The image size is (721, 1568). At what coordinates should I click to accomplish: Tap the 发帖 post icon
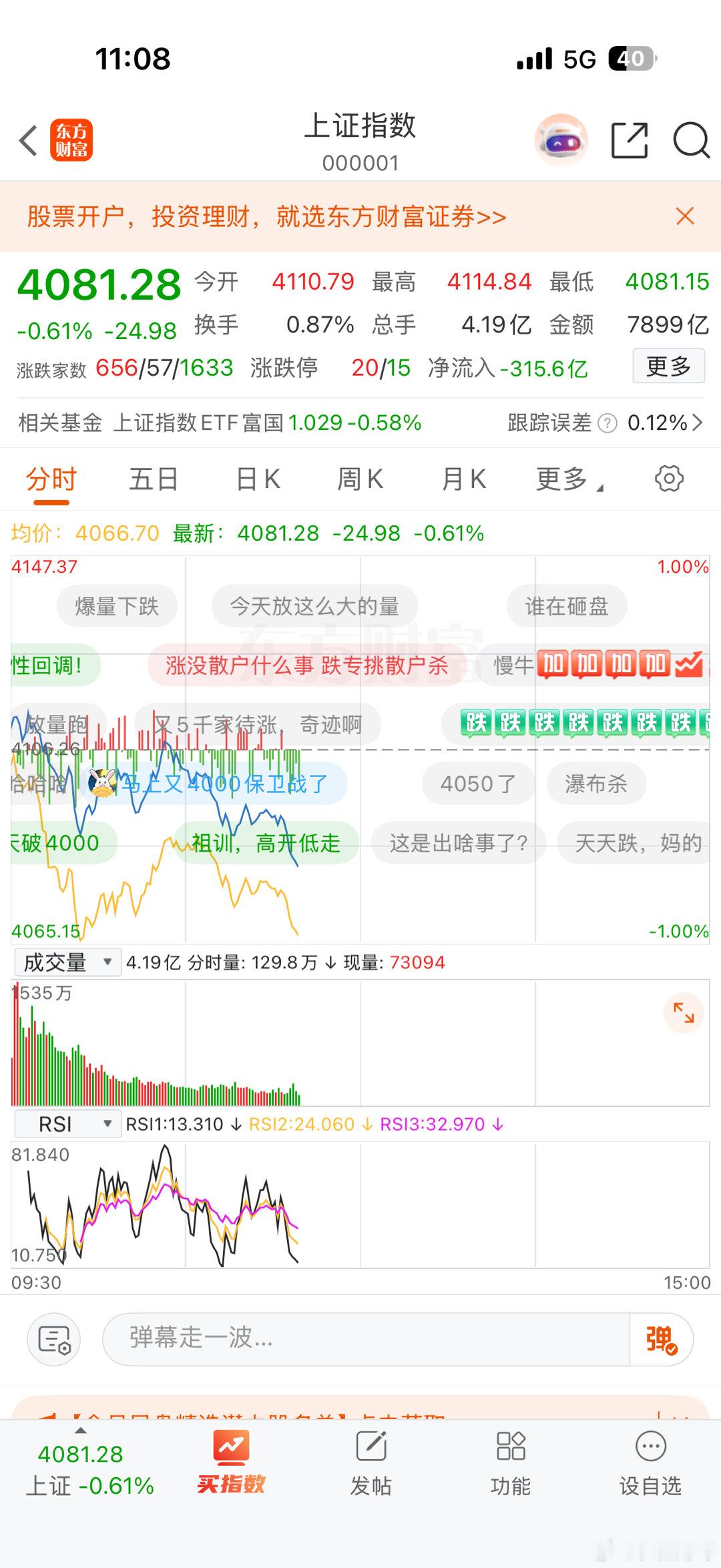click(x=371, y=1463)
